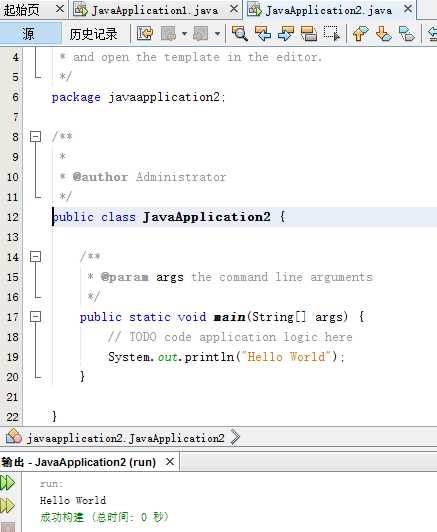Find the previous occurrence

[x=263, y=33]
